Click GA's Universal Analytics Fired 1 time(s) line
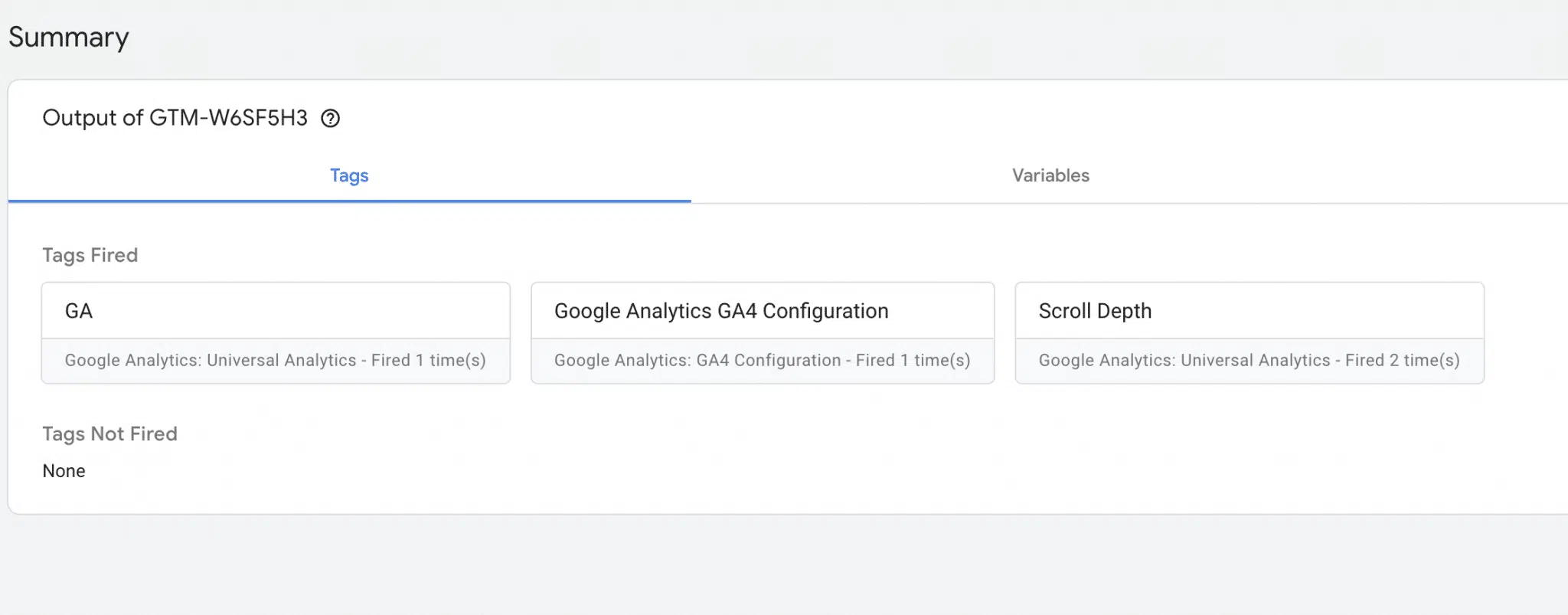Screen dimensions: 1568x615 point(276,360)
